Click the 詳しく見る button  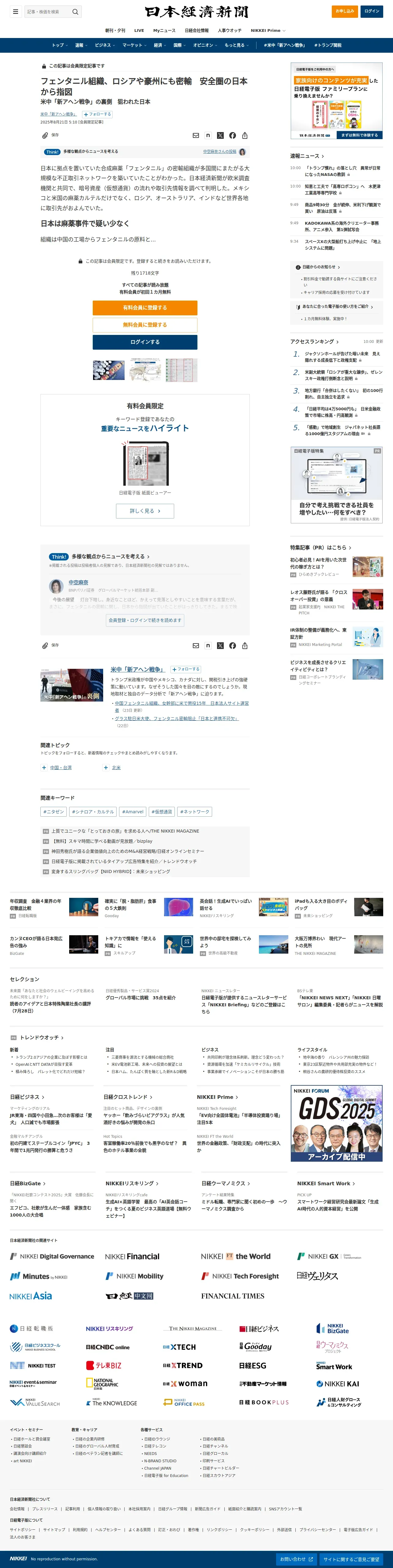click(145, 511)
